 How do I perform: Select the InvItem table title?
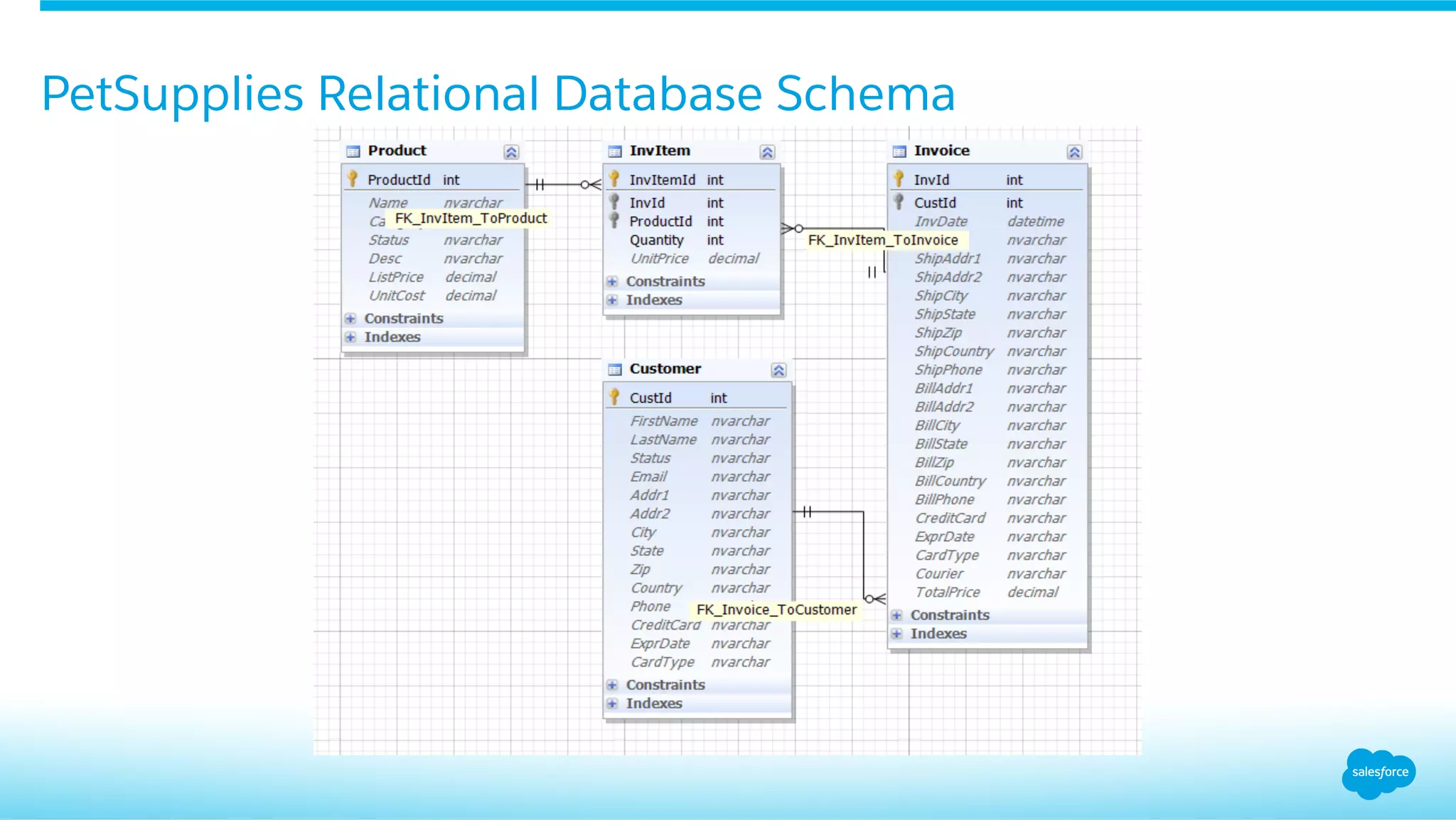tap(660, 151)
